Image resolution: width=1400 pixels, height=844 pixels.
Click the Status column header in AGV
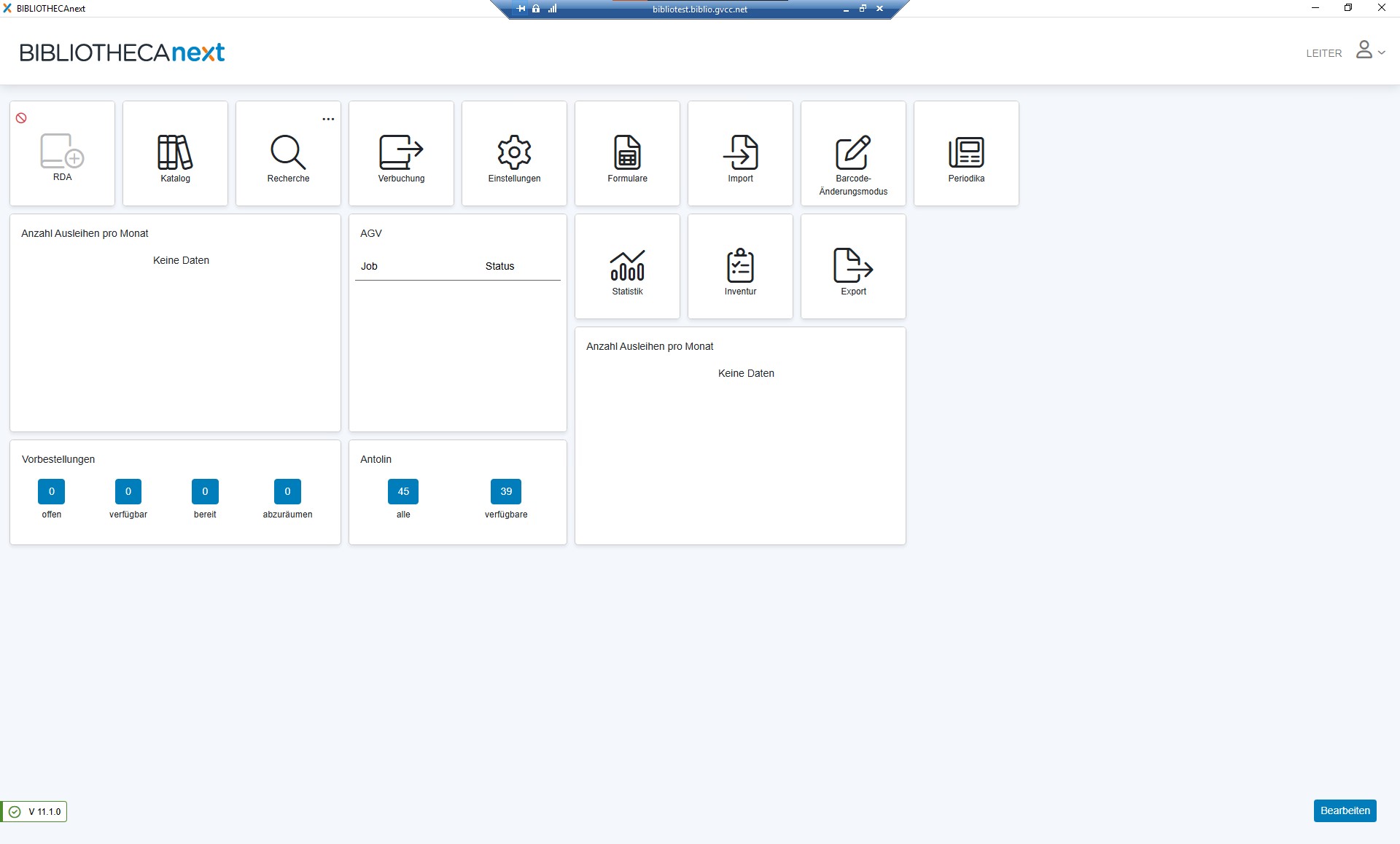(x=499, y=266)
